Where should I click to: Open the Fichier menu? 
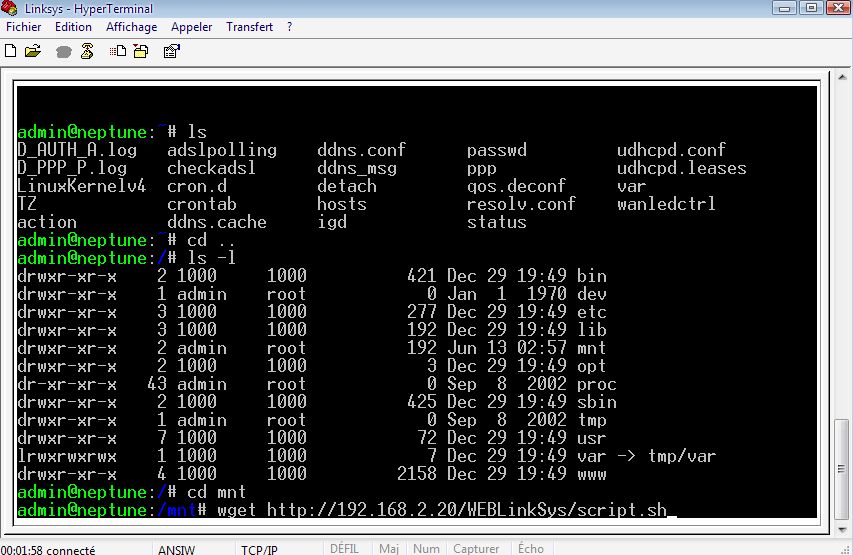tap(23, 27)
